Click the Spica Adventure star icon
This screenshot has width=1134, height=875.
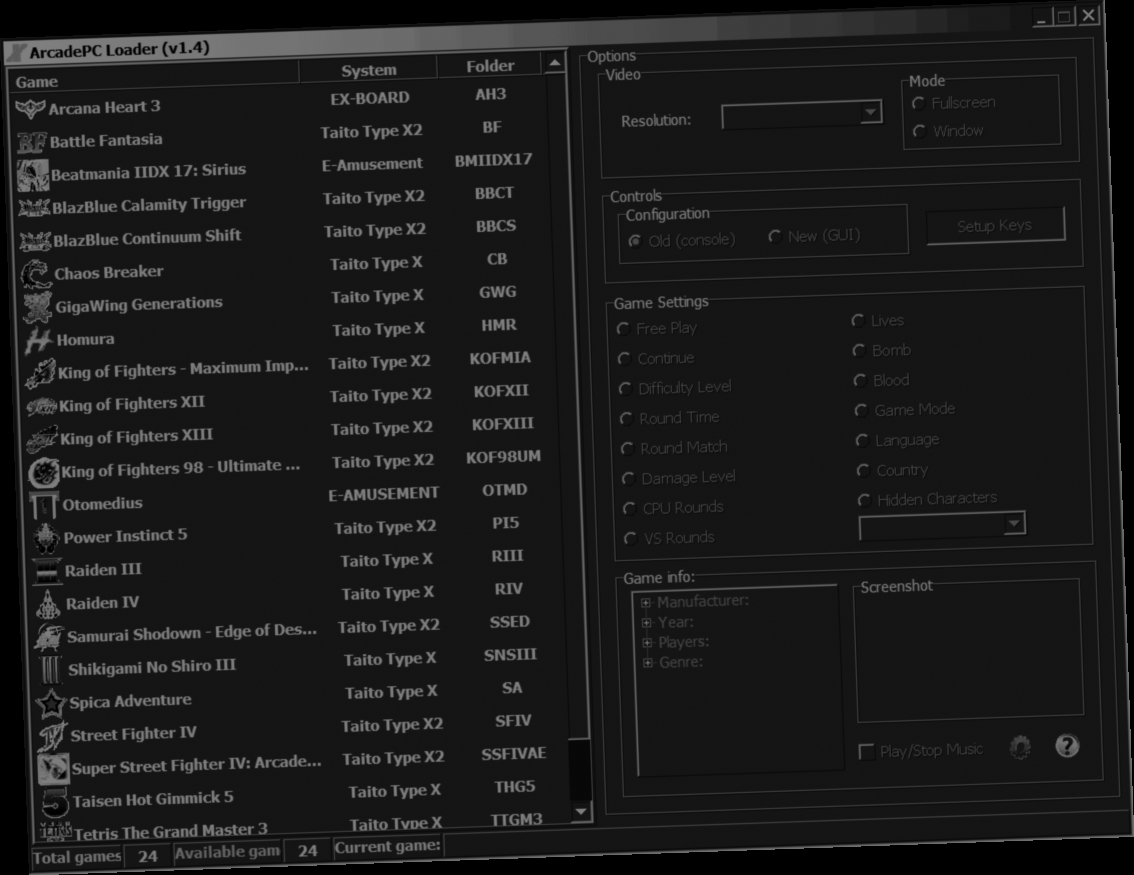51,704
